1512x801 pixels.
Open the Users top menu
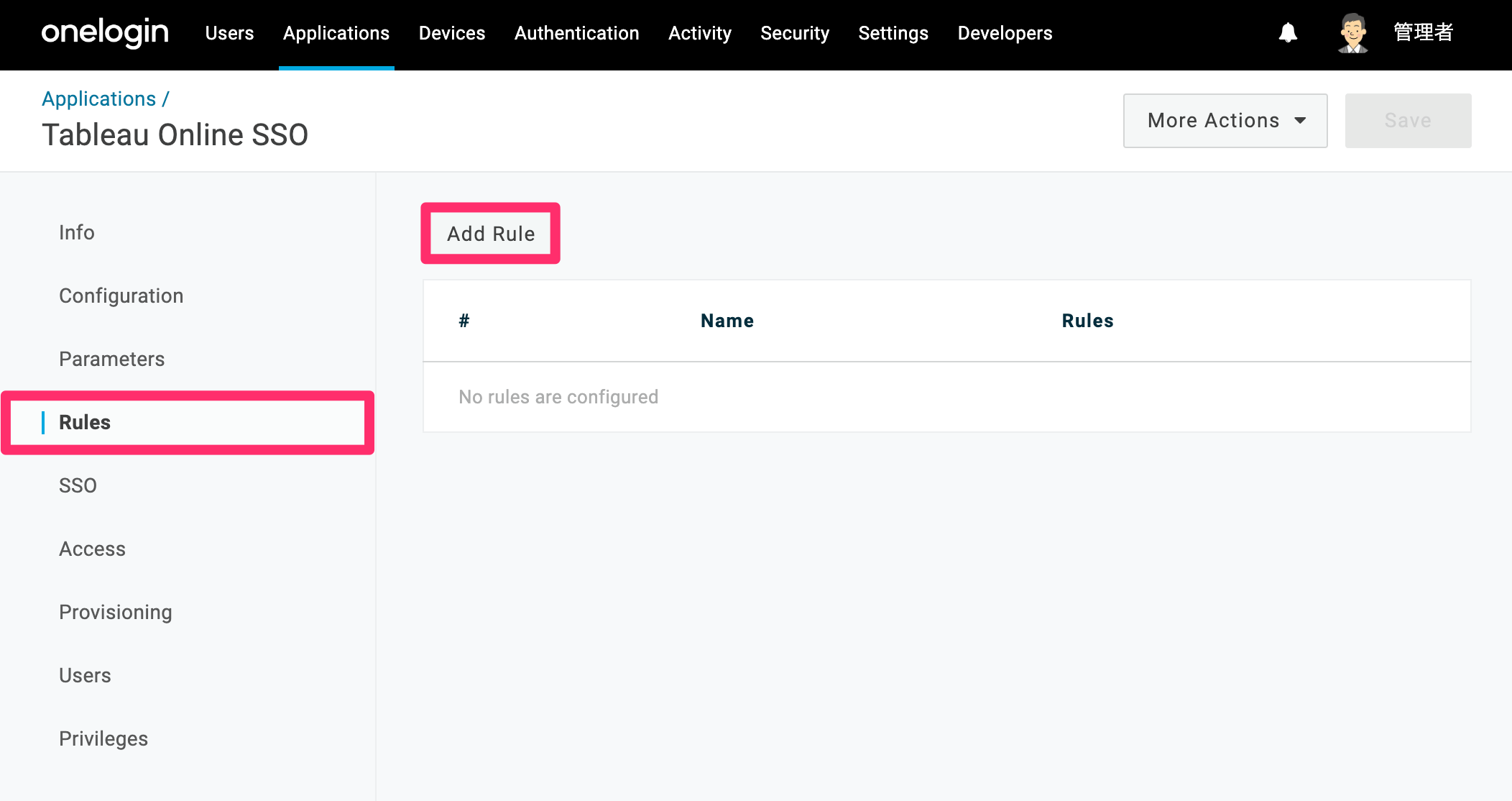pos(229,33)
